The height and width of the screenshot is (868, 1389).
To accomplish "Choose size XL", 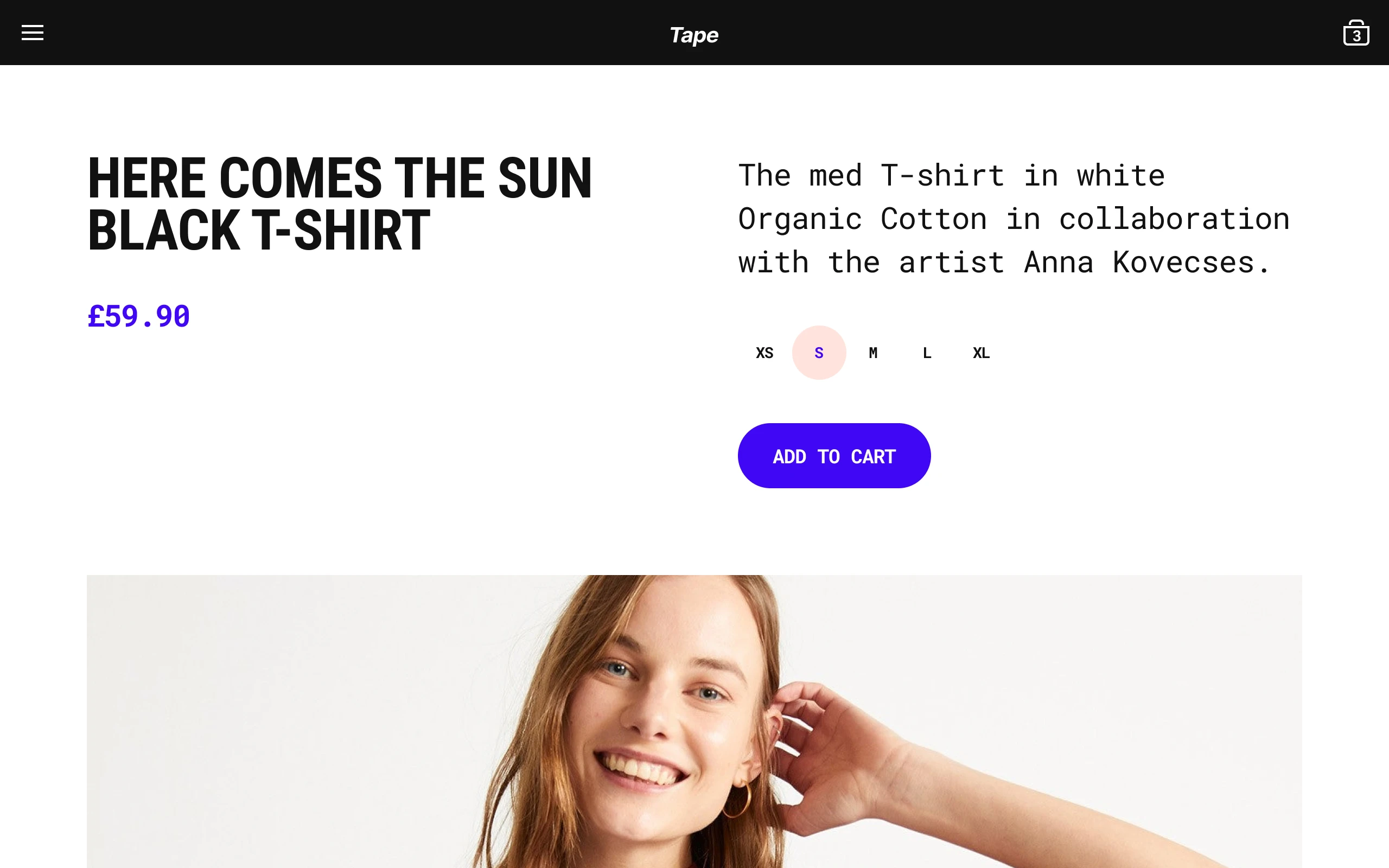I will click(981, 353).
